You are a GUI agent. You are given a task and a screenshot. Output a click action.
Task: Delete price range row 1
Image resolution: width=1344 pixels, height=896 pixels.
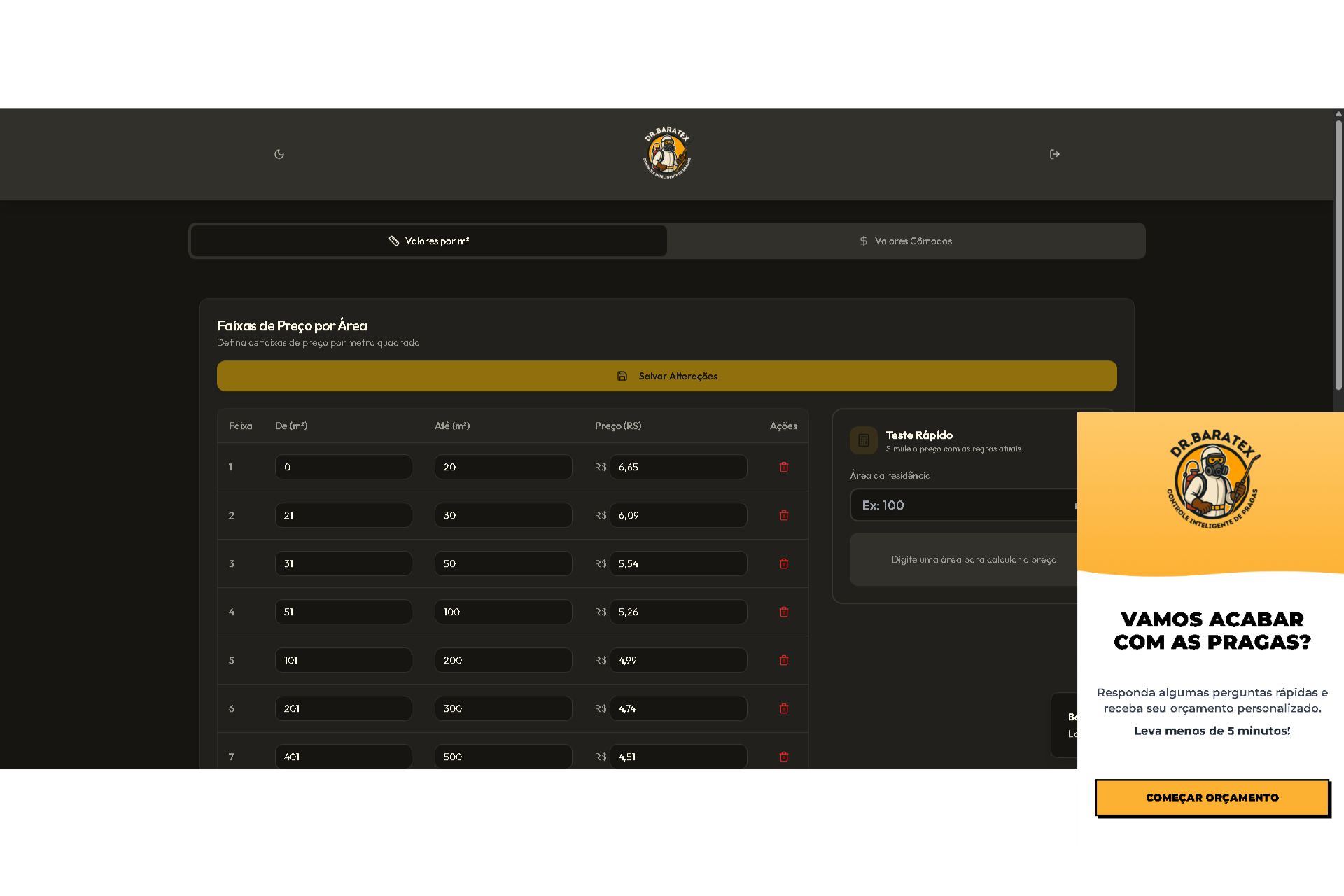pos(784,467)
